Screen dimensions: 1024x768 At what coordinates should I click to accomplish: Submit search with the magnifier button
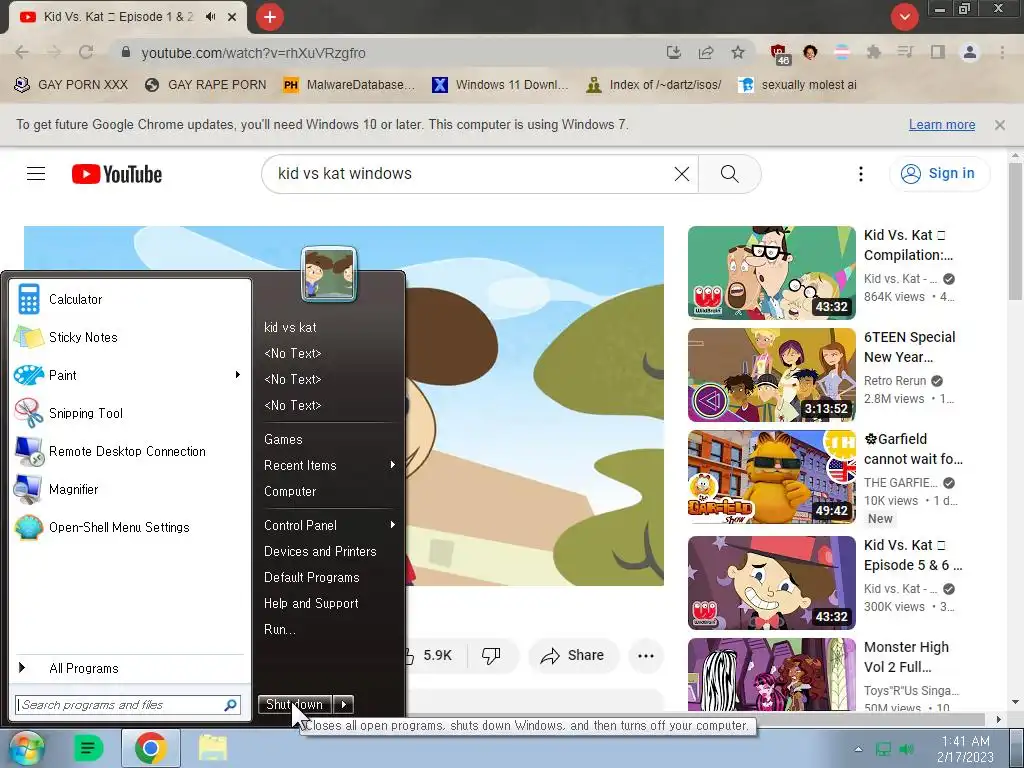click(x=729, y=174)
